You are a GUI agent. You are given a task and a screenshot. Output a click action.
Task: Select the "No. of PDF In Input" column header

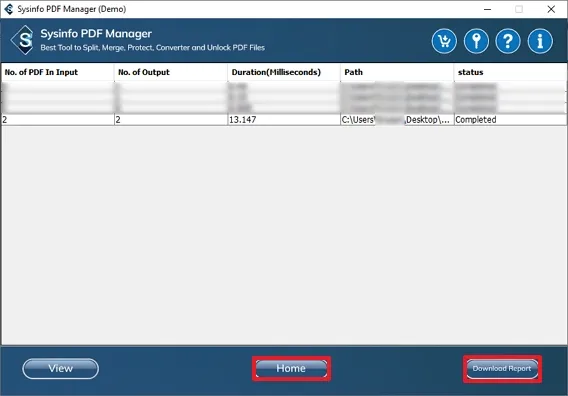(58, 72)
